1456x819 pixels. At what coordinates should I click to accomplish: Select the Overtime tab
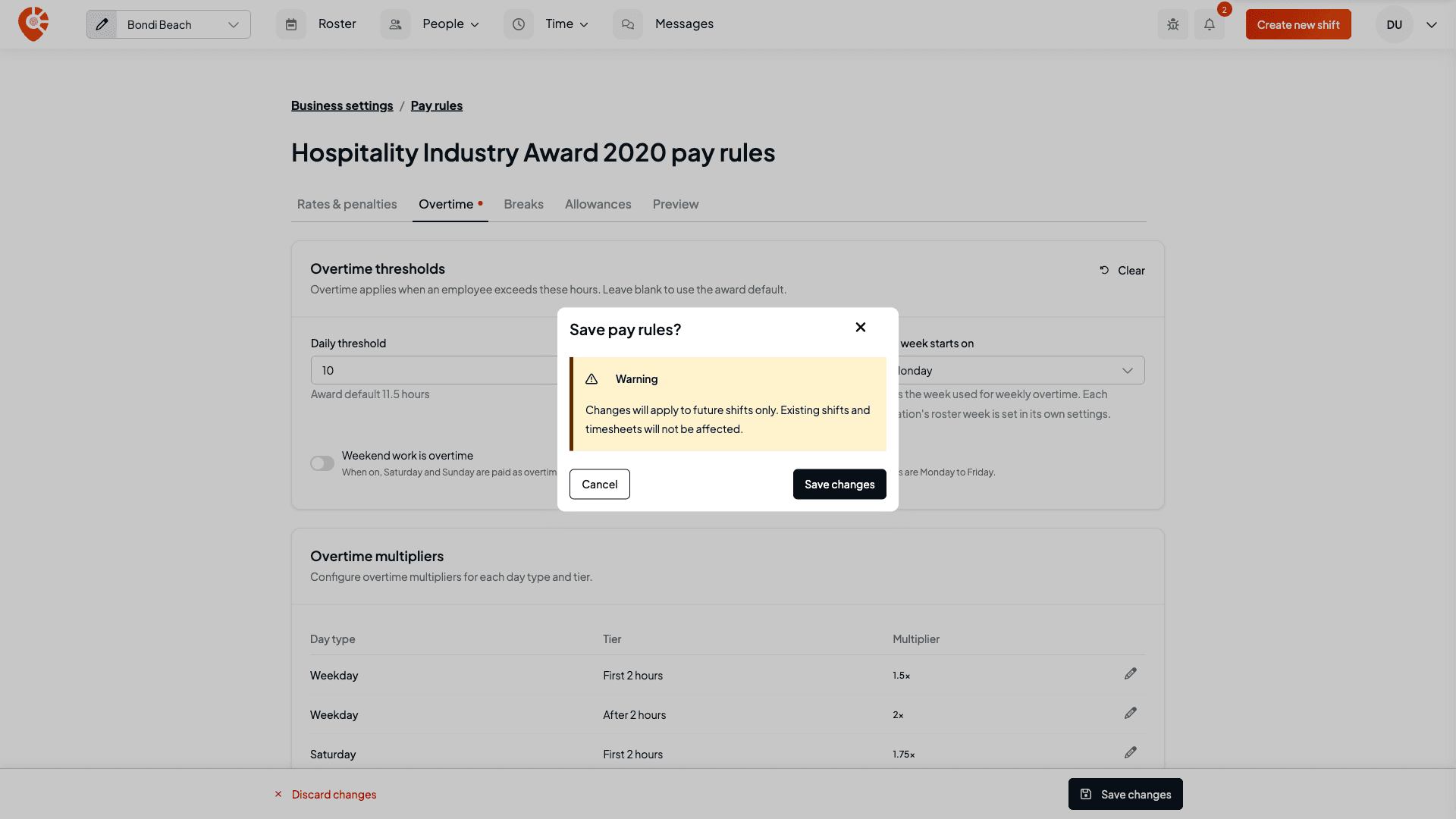pyautogui.click(x=450, y=204)
